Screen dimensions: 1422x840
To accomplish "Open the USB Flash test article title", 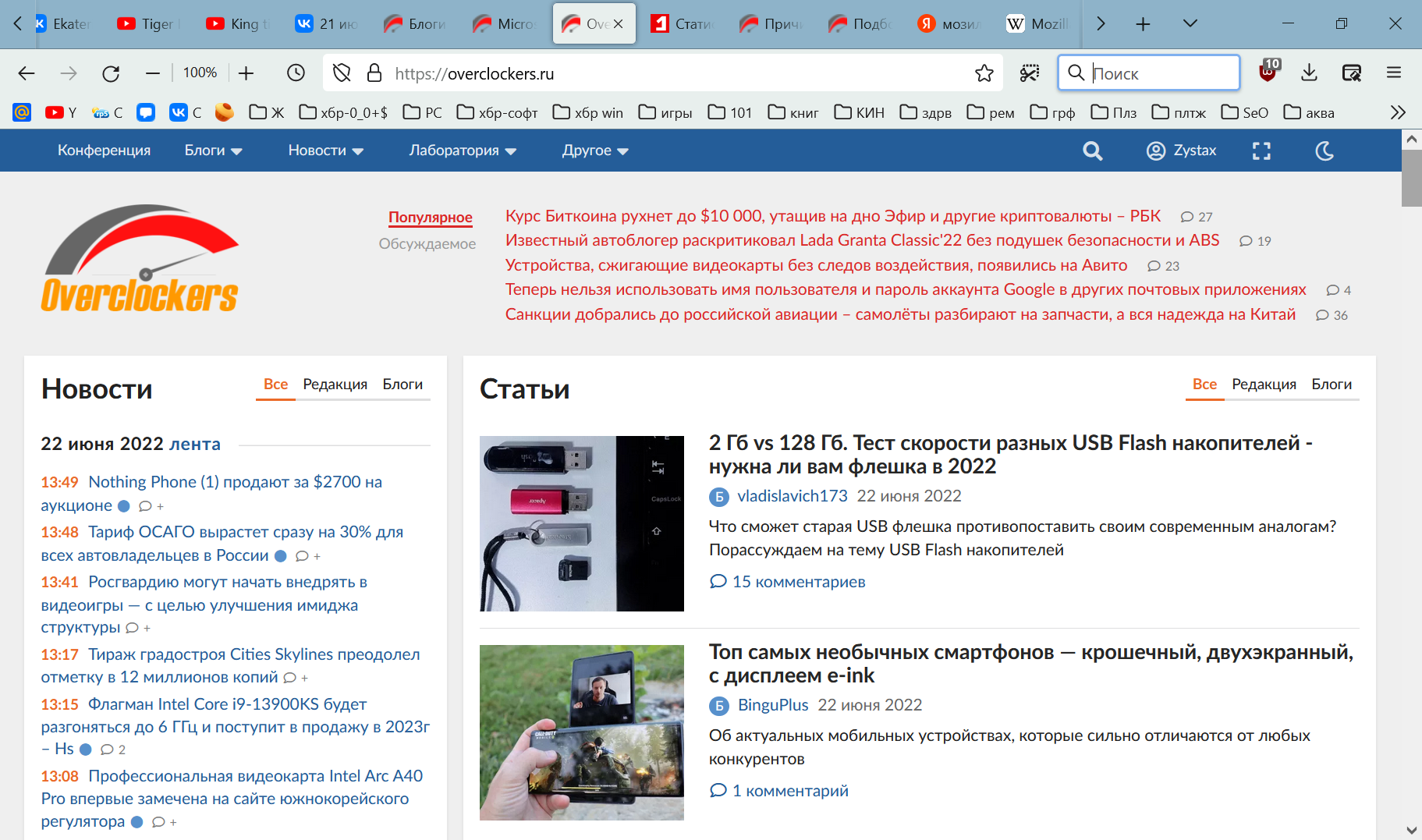I will coord(1011,454).
